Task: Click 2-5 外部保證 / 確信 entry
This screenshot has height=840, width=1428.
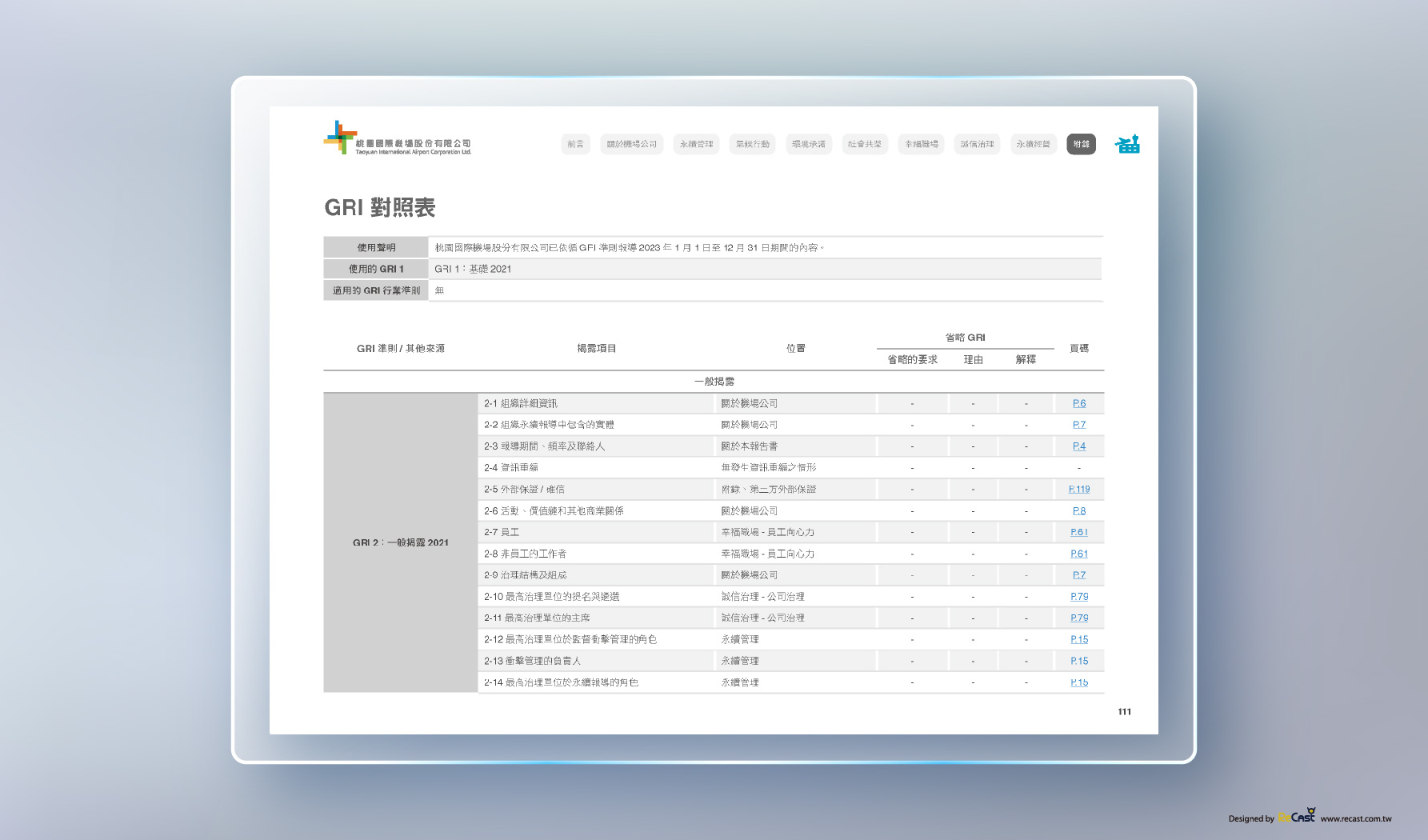Action: pyautogui.click(x=524, y=489)
